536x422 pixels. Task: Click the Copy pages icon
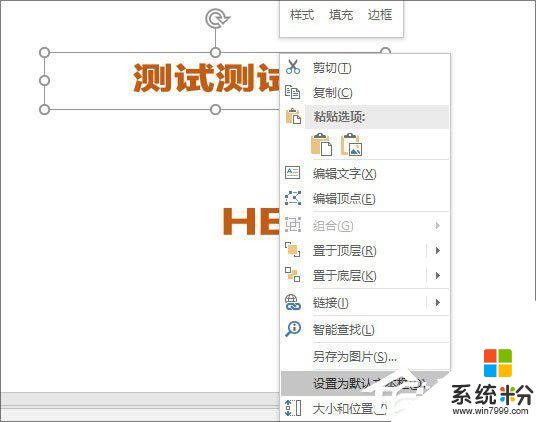pyautogui.click(x=293, y=92)
